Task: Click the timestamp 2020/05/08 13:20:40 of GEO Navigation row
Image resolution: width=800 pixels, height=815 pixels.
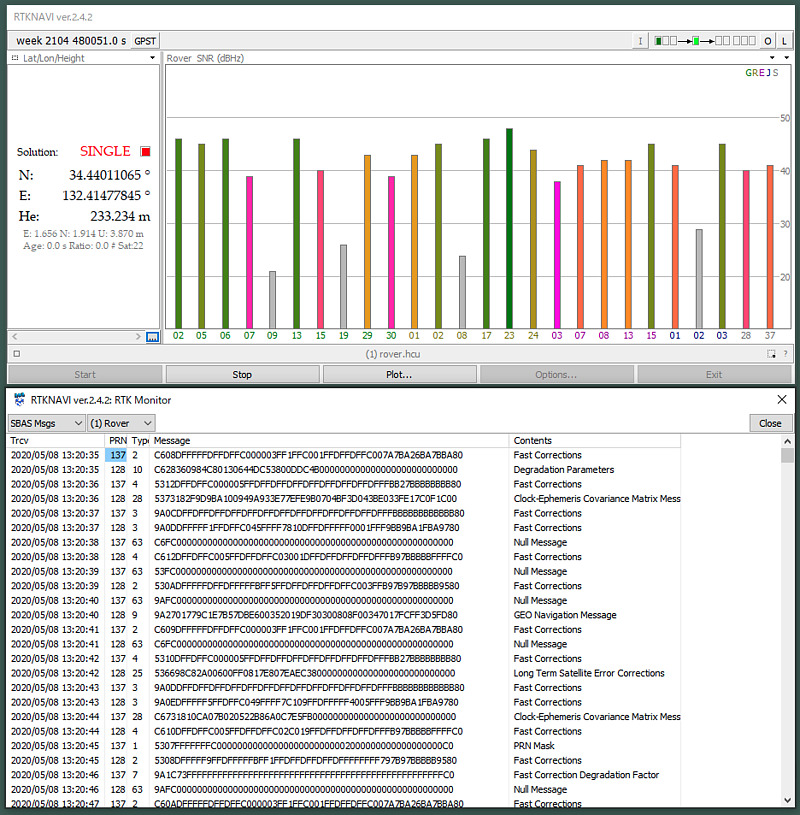Action: click(x=55, y=615)
